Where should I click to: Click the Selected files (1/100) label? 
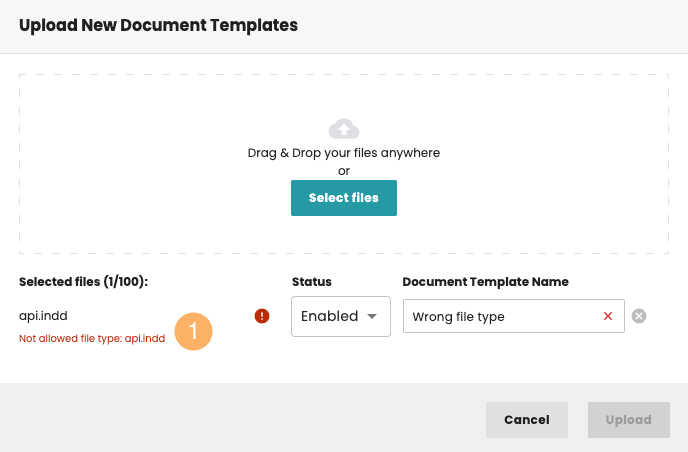pyautogui.click(x=83, y=282)
